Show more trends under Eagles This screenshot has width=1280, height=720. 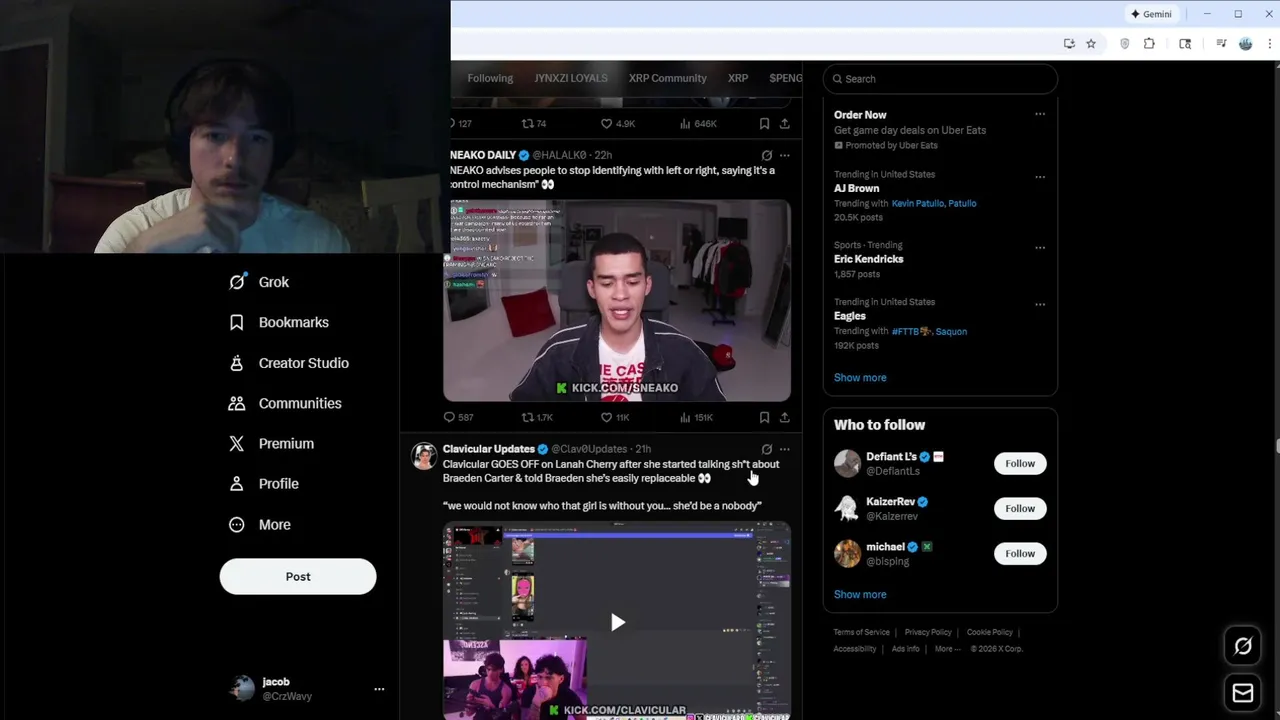click(x=860, y=377)
